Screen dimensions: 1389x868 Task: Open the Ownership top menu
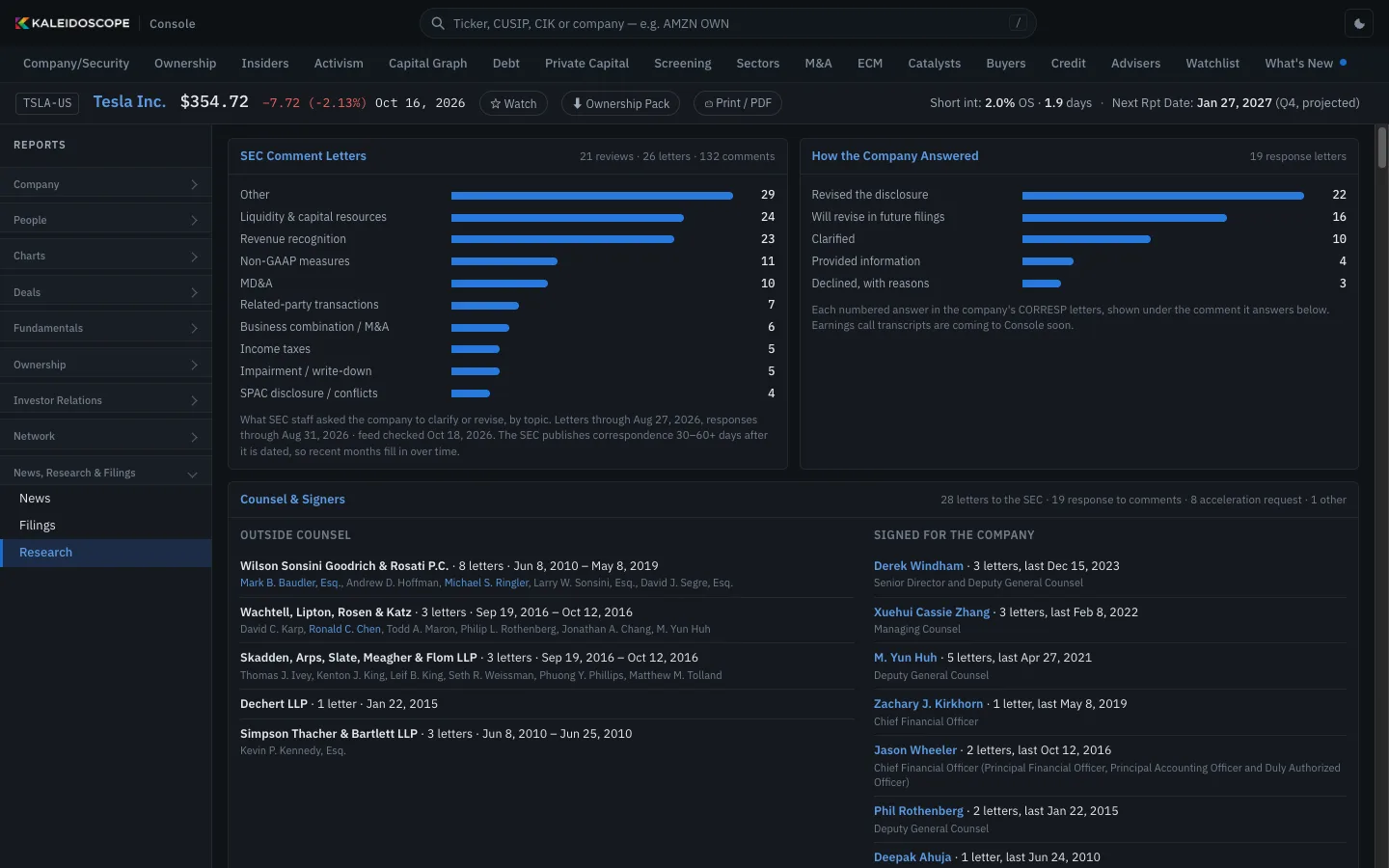185,64
